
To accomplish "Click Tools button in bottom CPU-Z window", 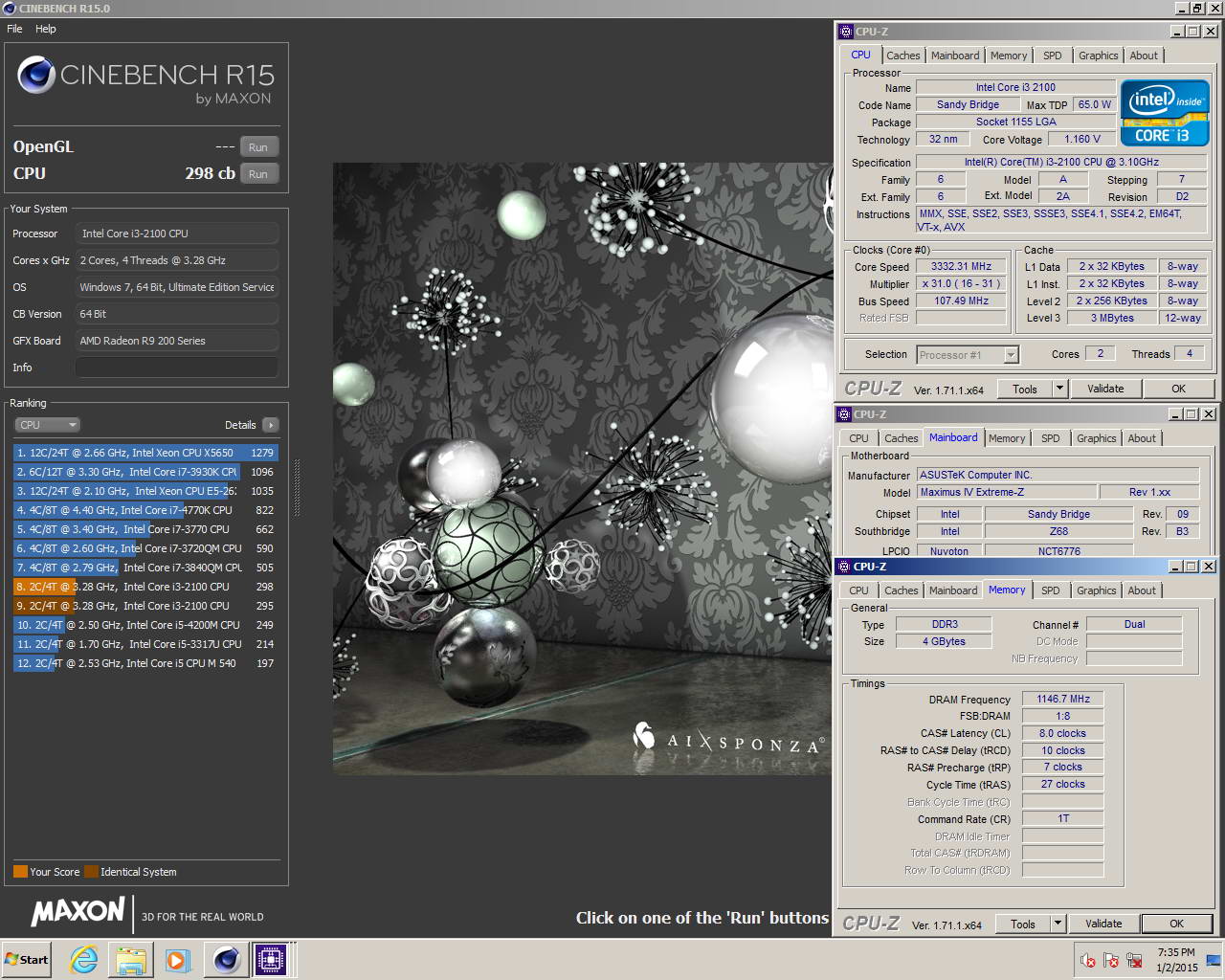I will click(1023, 924).
